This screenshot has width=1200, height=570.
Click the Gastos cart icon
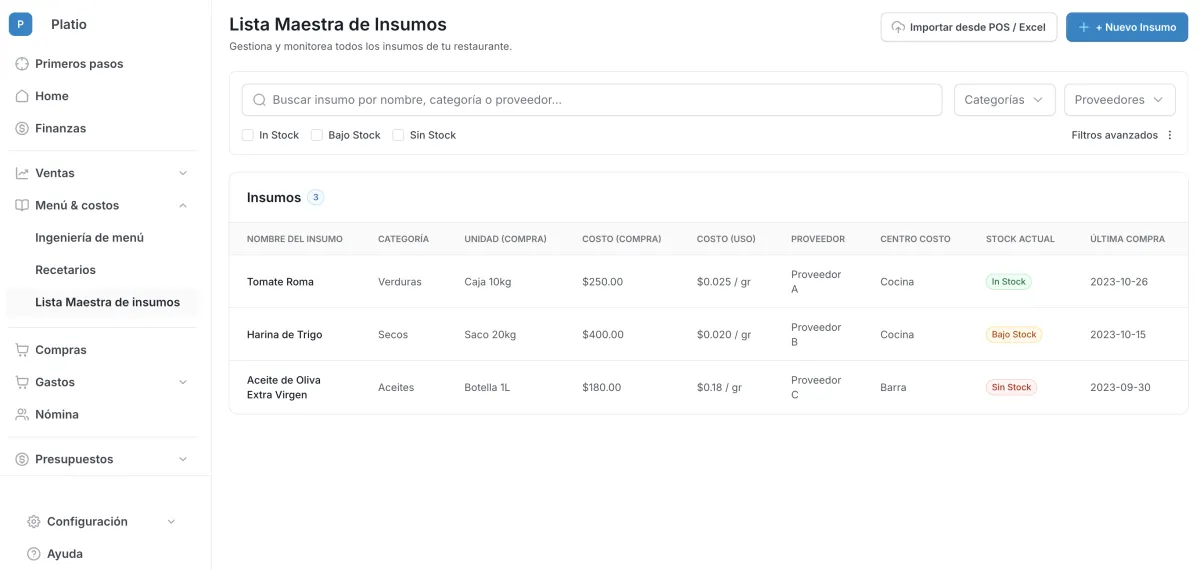click(x=22, y=382)
